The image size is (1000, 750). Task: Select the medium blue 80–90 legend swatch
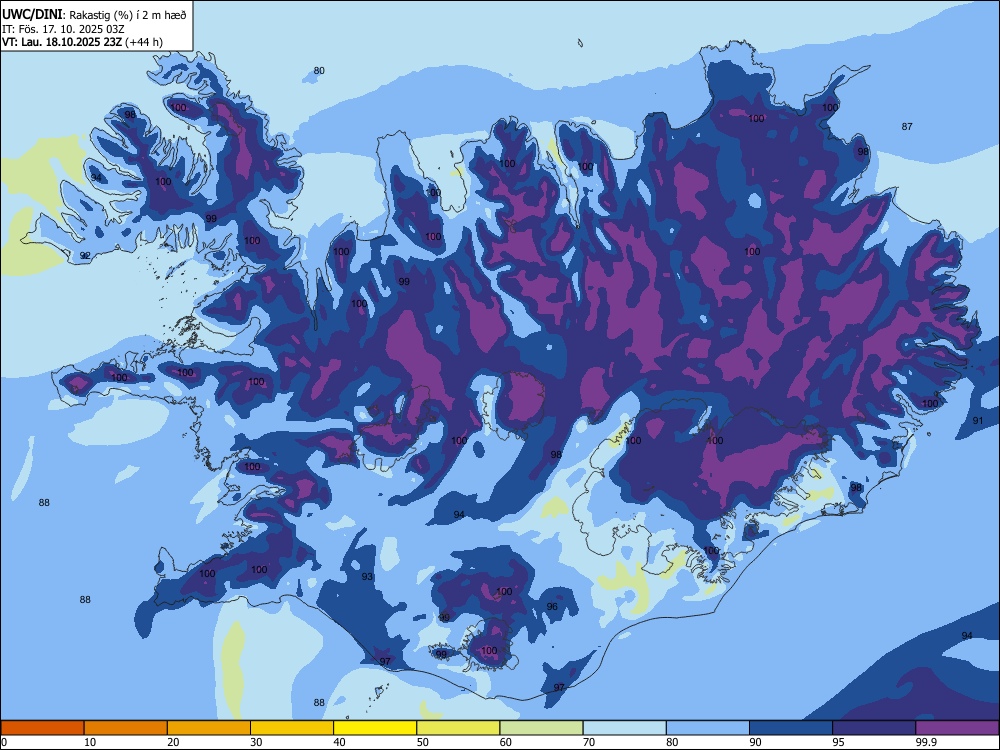[x=708, y=728]
